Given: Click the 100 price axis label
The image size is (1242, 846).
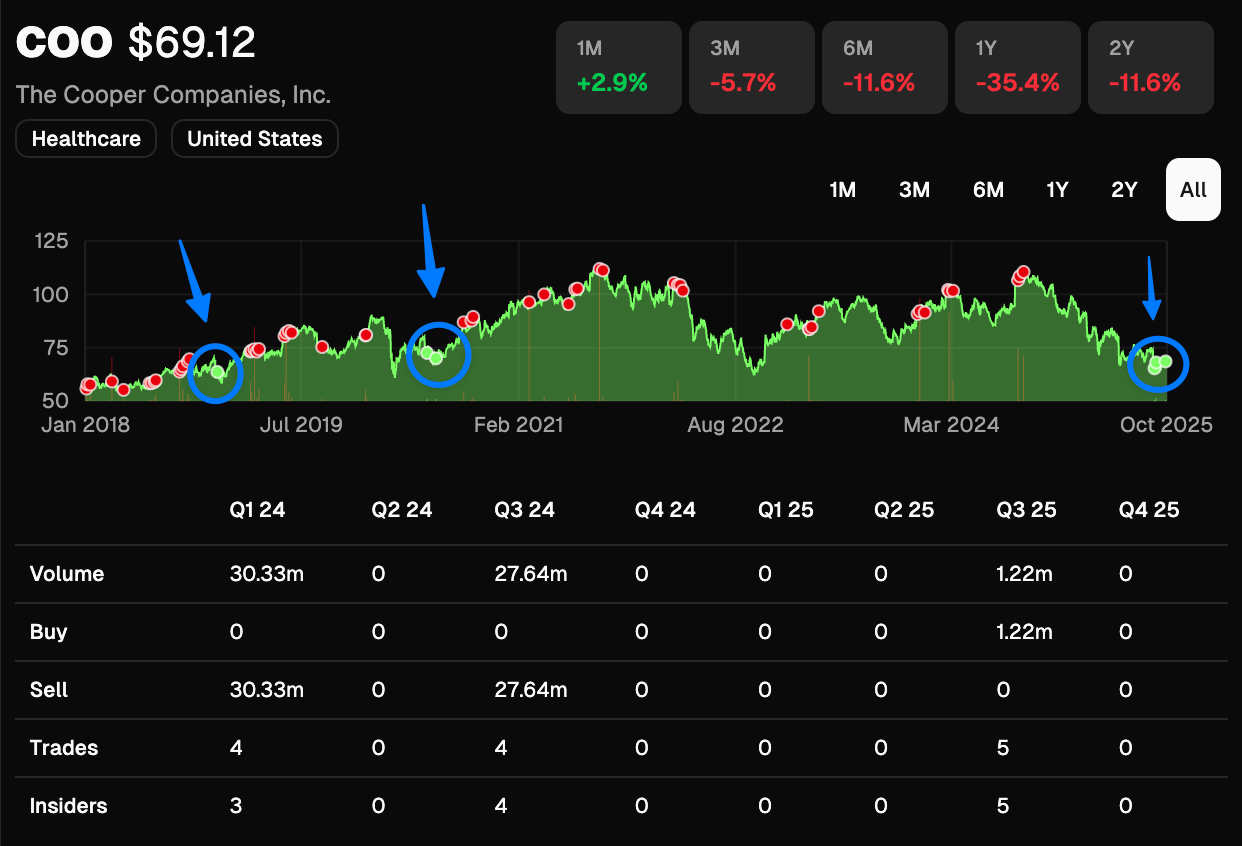Looking at the screenshot, I should [51, 295].
